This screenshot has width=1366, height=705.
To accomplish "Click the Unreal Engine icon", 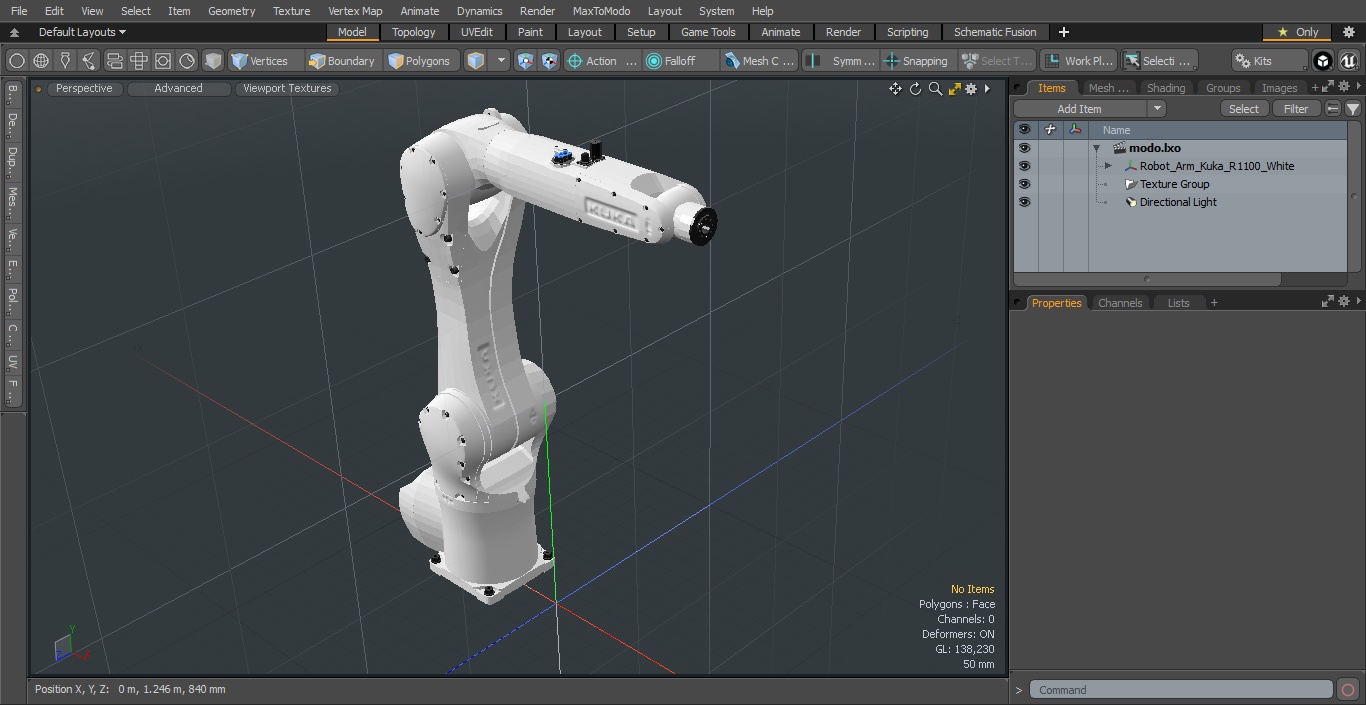I will (1348, 61).
